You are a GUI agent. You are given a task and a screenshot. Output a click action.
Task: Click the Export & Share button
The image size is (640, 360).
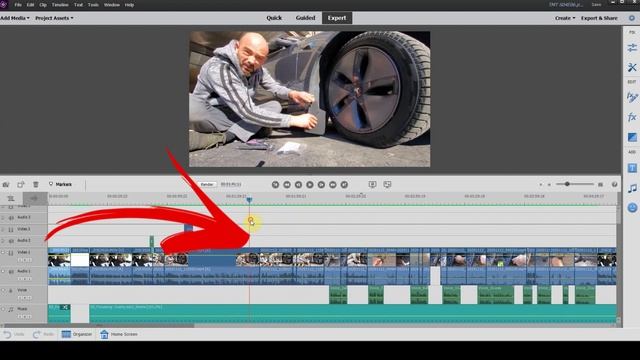[x=599, y=18]
